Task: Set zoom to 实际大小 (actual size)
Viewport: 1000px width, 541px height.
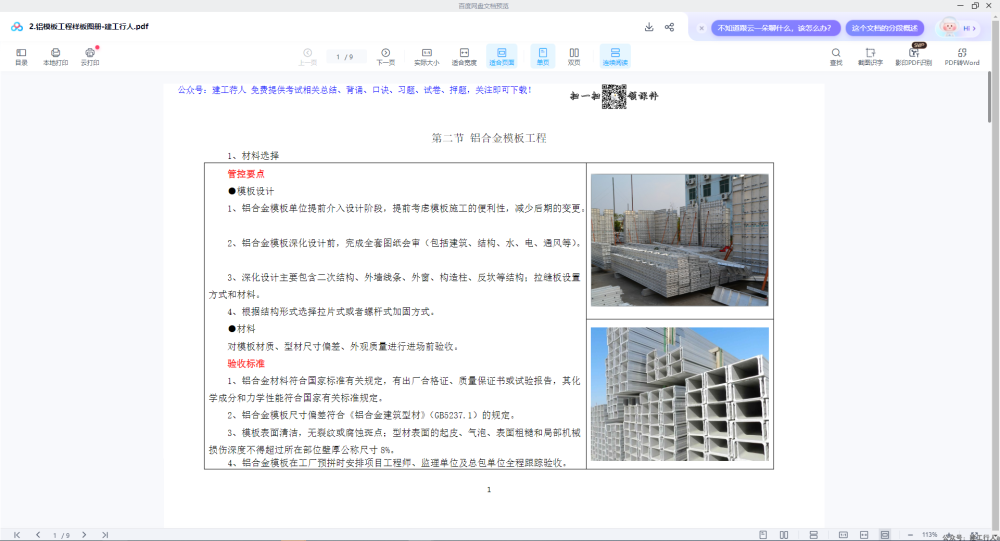Action: pos(427,56)
